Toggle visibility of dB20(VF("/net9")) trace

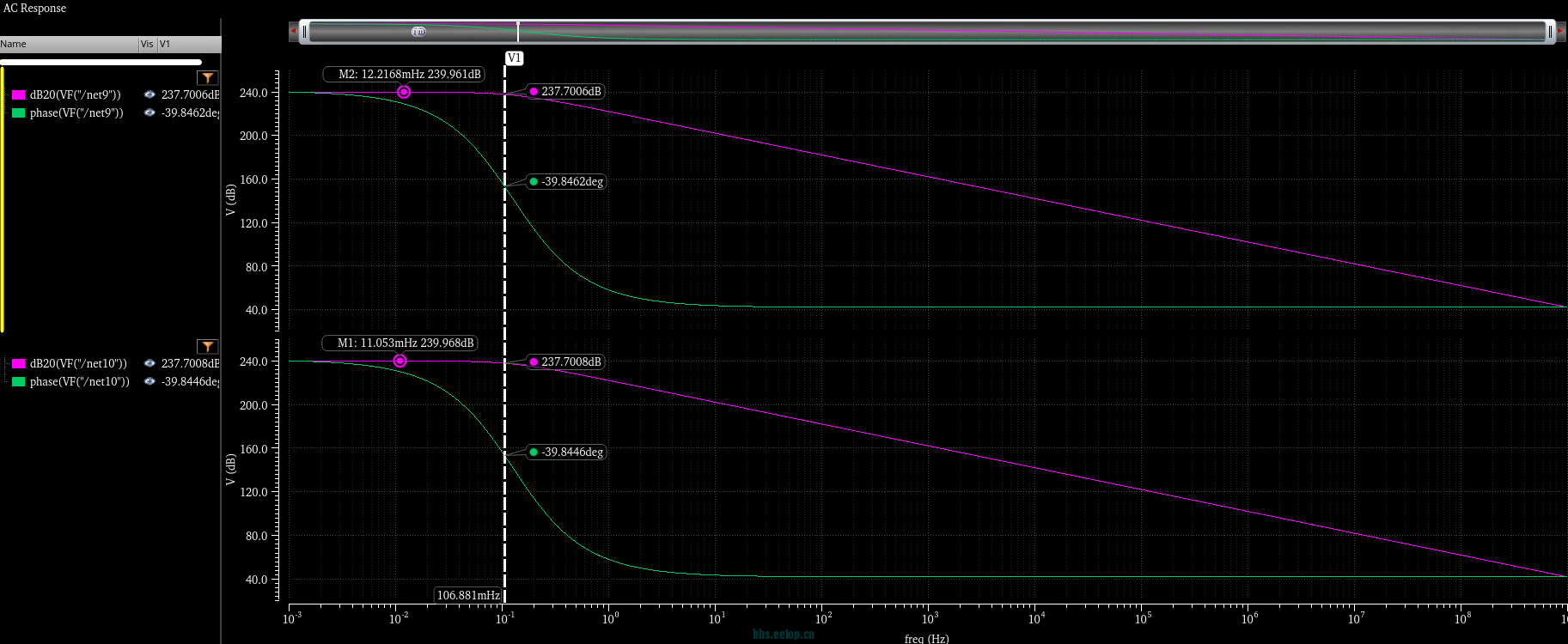pyautogui.click(x=149, y=94)
